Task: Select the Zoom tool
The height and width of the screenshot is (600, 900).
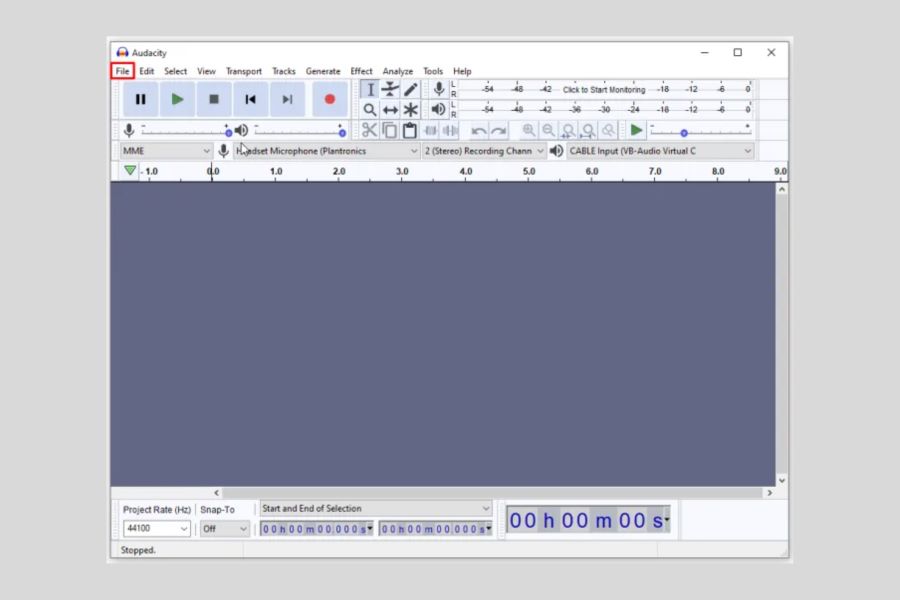Action: (x=370, y=109)
